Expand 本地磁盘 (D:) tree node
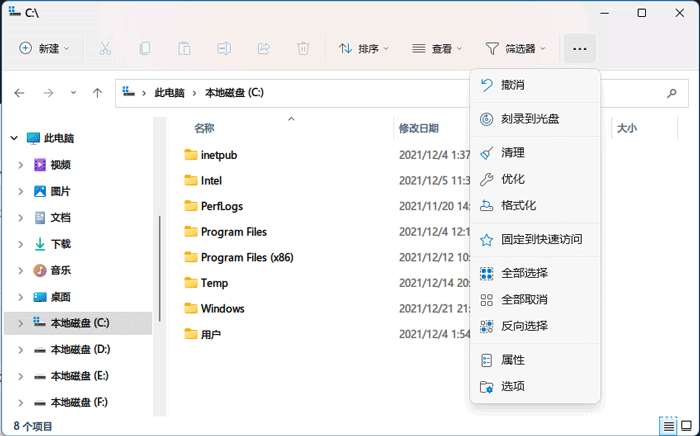Image resolution: width=700 pixels, height=436 pixels. [x=21, y=350]
